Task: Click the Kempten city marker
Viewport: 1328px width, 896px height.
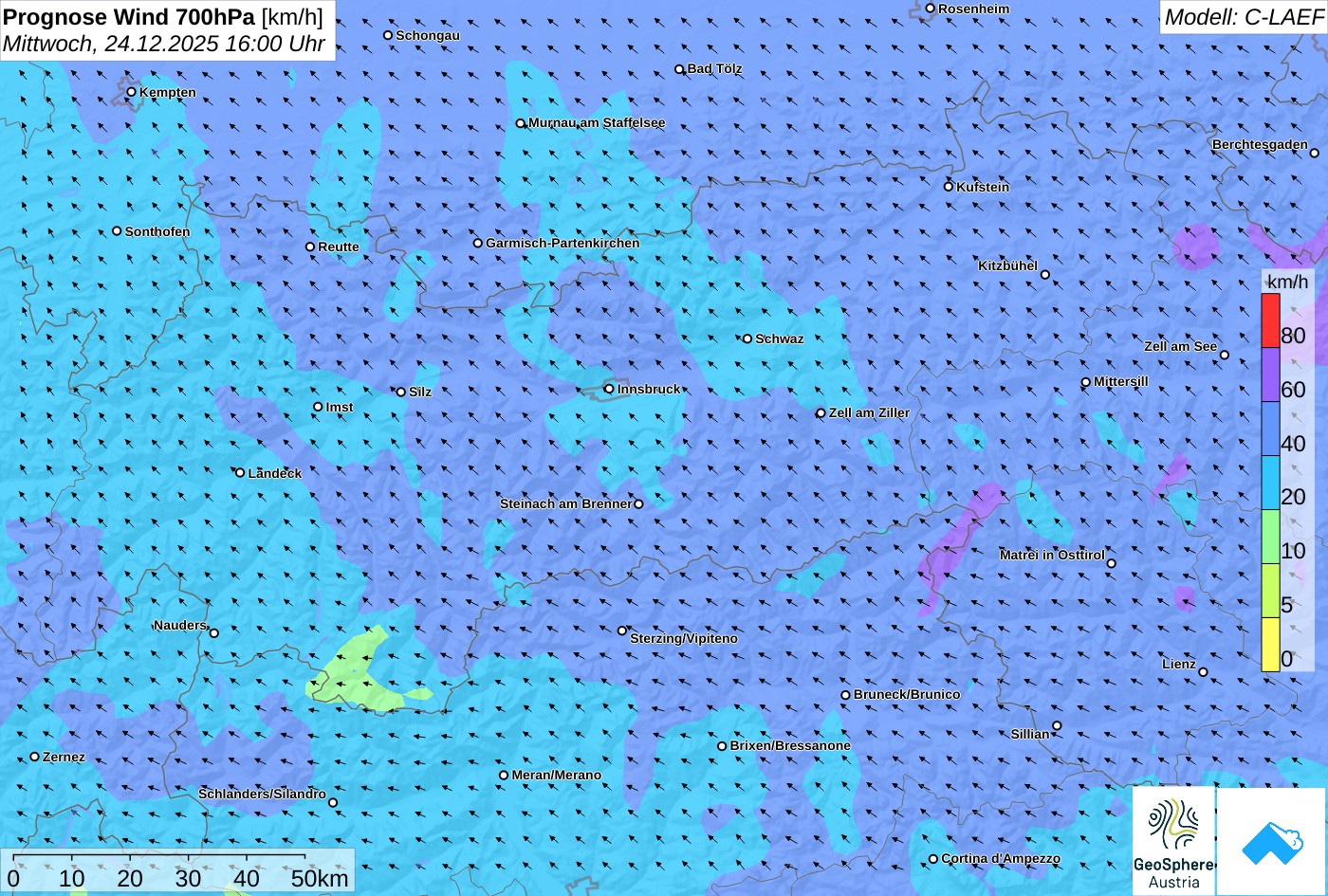Action: tap(132, 92)
